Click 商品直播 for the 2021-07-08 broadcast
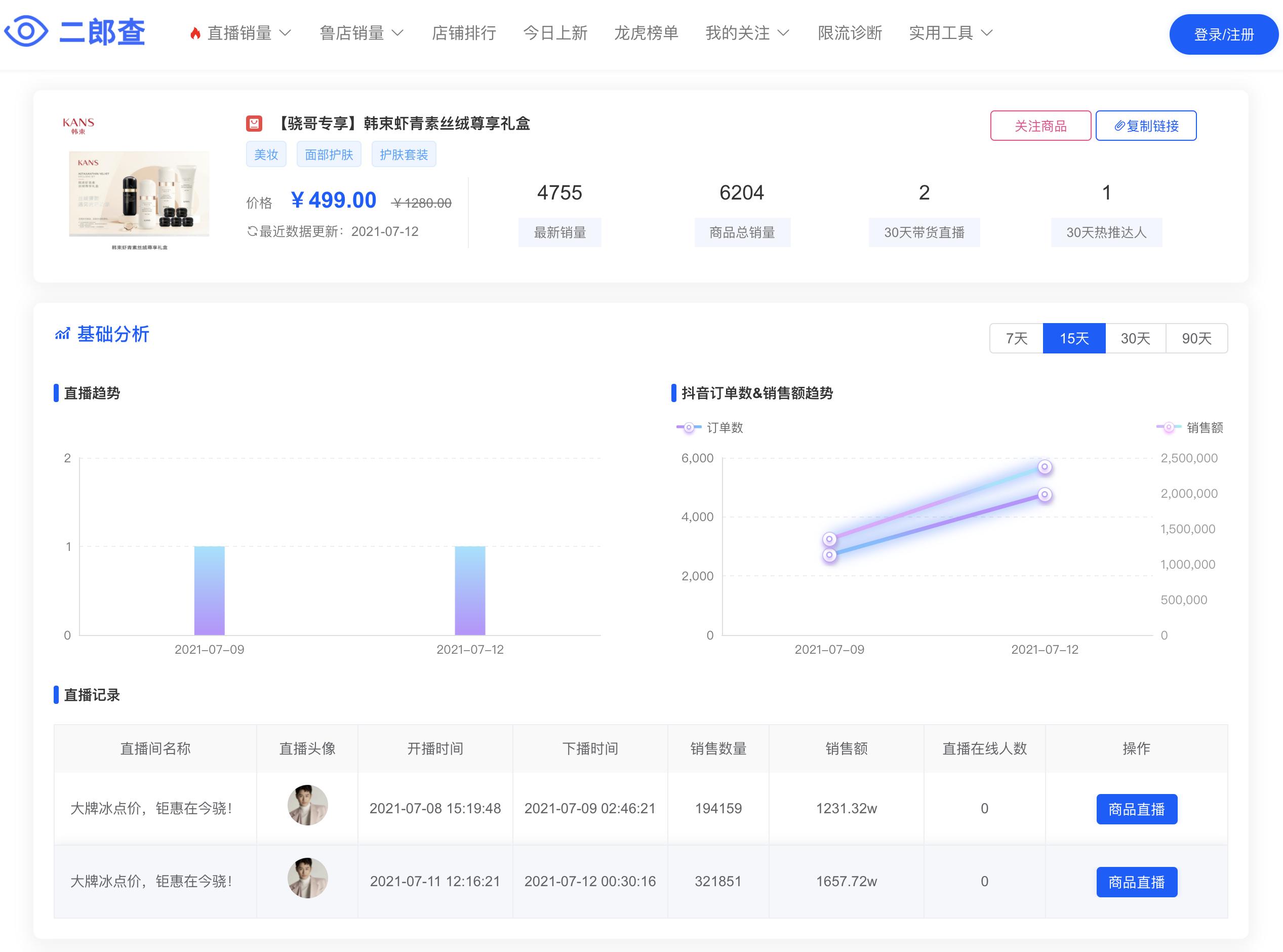 [x=1137, y=809]
